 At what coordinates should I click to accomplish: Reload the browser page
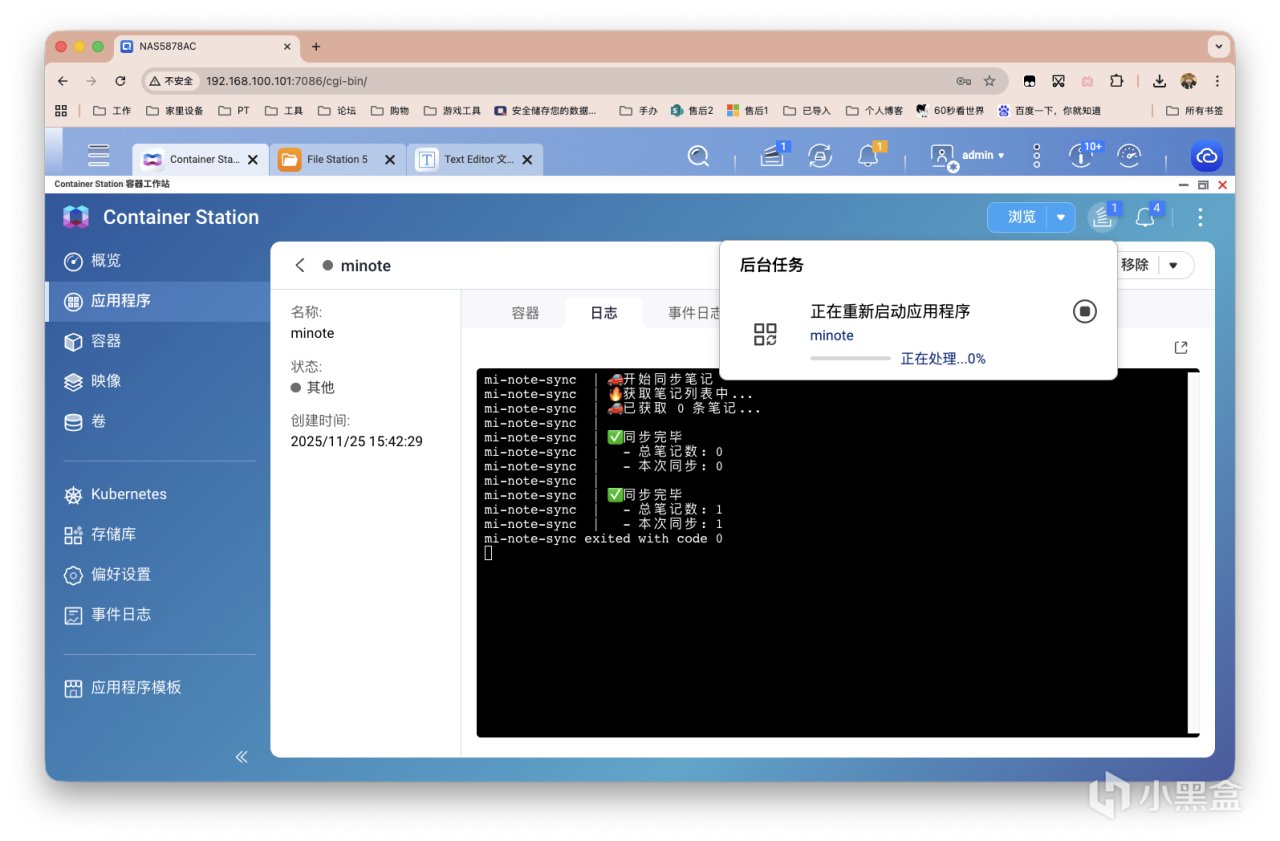tap(121, 81)
